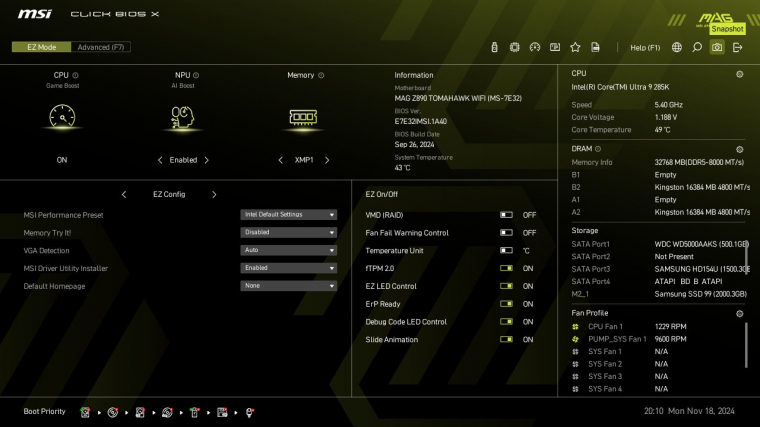Image resolution: width=760 pixels, height=427 pixels.
Task: Click the exit BIOS icon
Action: pyautogui.click(x=737, y=47)
